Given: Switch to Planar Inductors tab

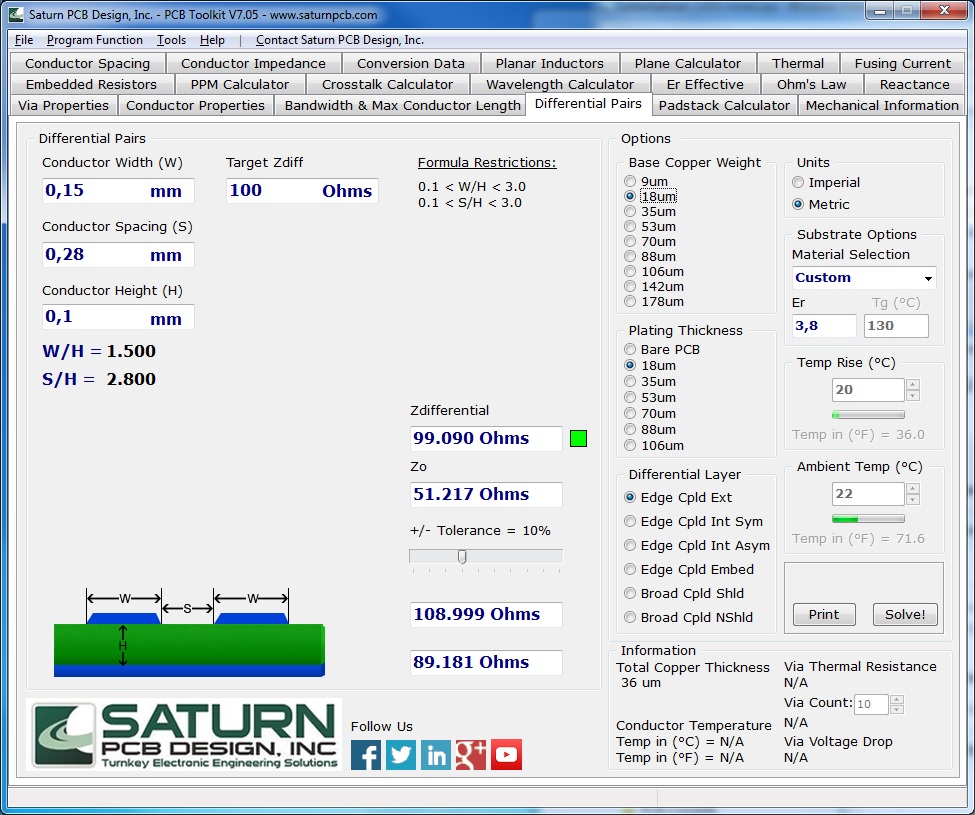Looking at the screenshot, I should (550, 63).
